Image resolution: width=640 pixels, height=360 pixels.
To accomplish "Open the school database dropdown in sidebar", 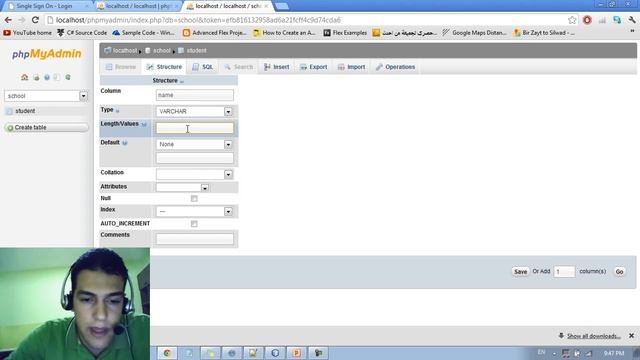I will 46,96.
